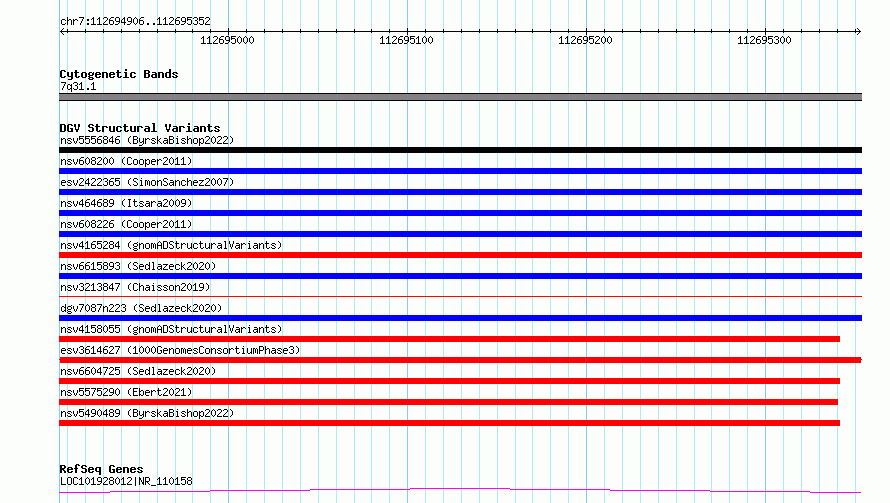Select ruler coordinate label 112695200
The width and height of the screenshot is (890, 503).
[x=585, y=40]
